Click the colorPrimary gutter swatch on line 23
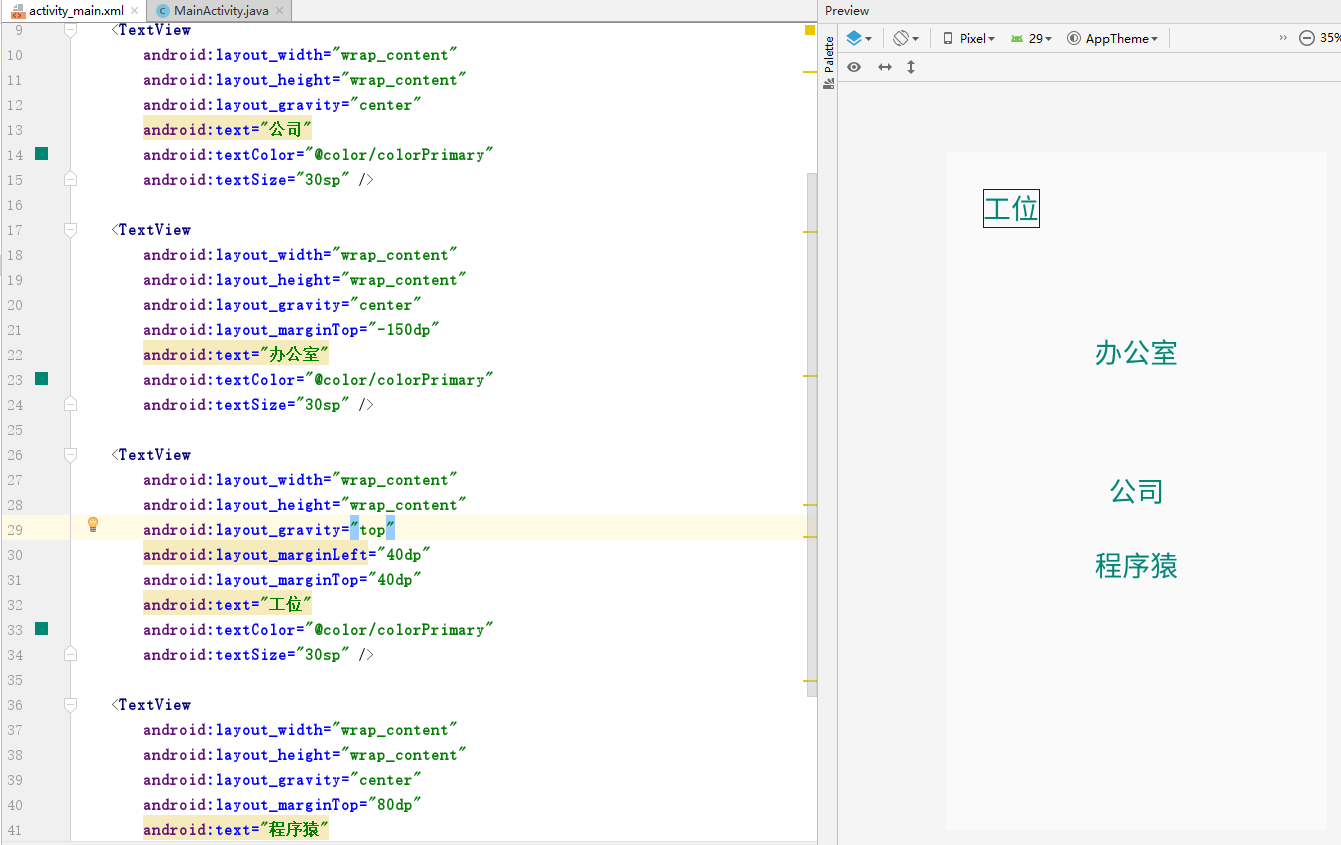This screenshot has width=1341, height=845. pyautogui.click(x=41, y=379)
